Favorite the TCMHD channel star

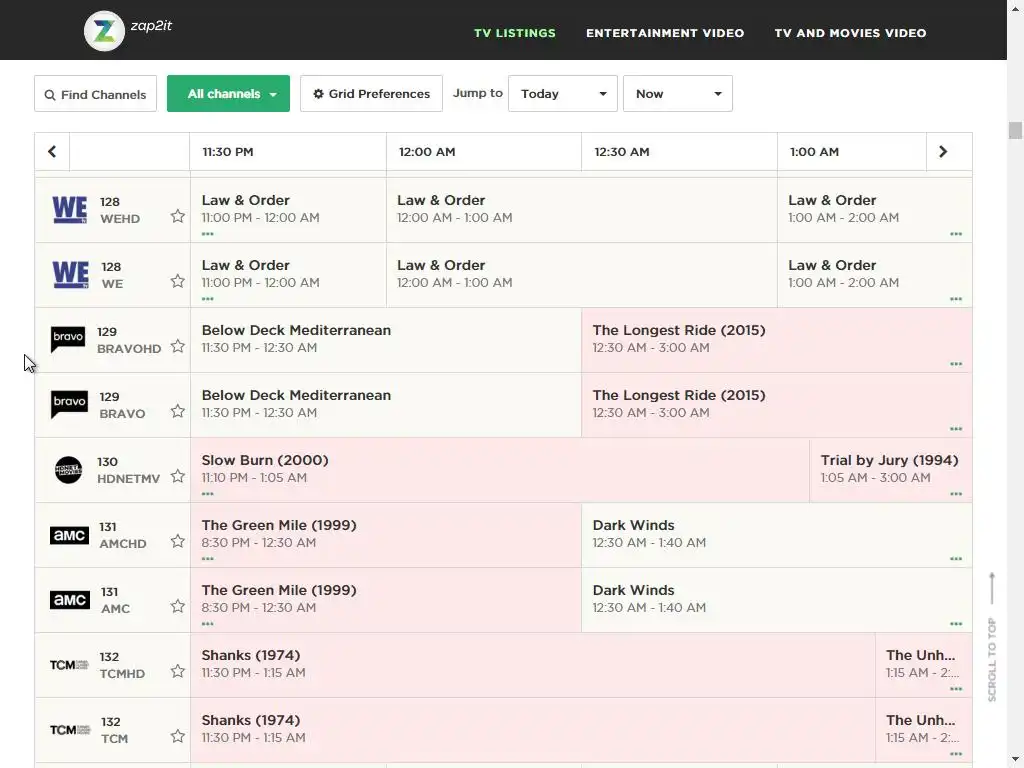click(178, 671)
